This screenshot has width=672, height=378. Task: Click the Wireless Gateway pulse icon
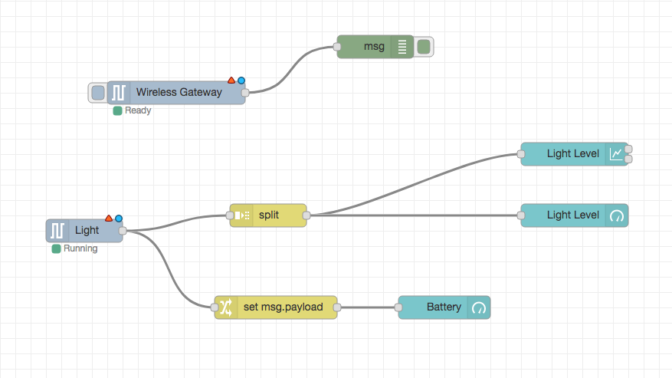tap(119, 93)
